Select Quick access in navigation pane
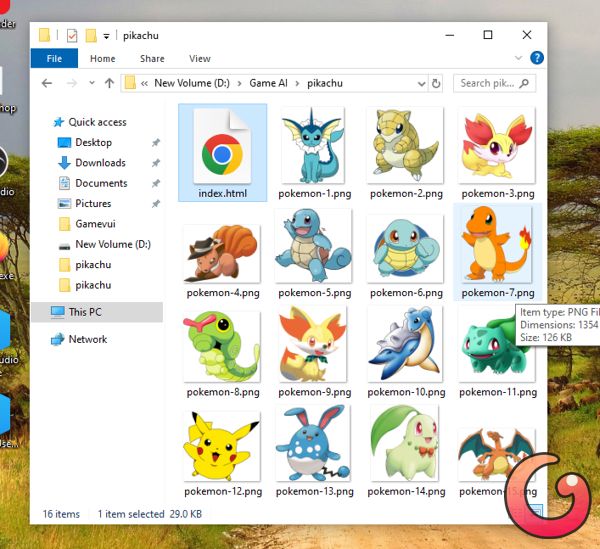Screen dimensions: 600x549 (97, 122)
